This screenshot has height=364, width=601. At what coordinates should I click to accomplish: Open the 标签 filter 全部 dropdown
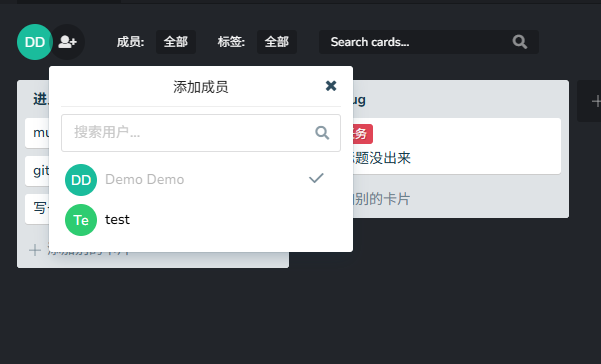pos(277,42)
